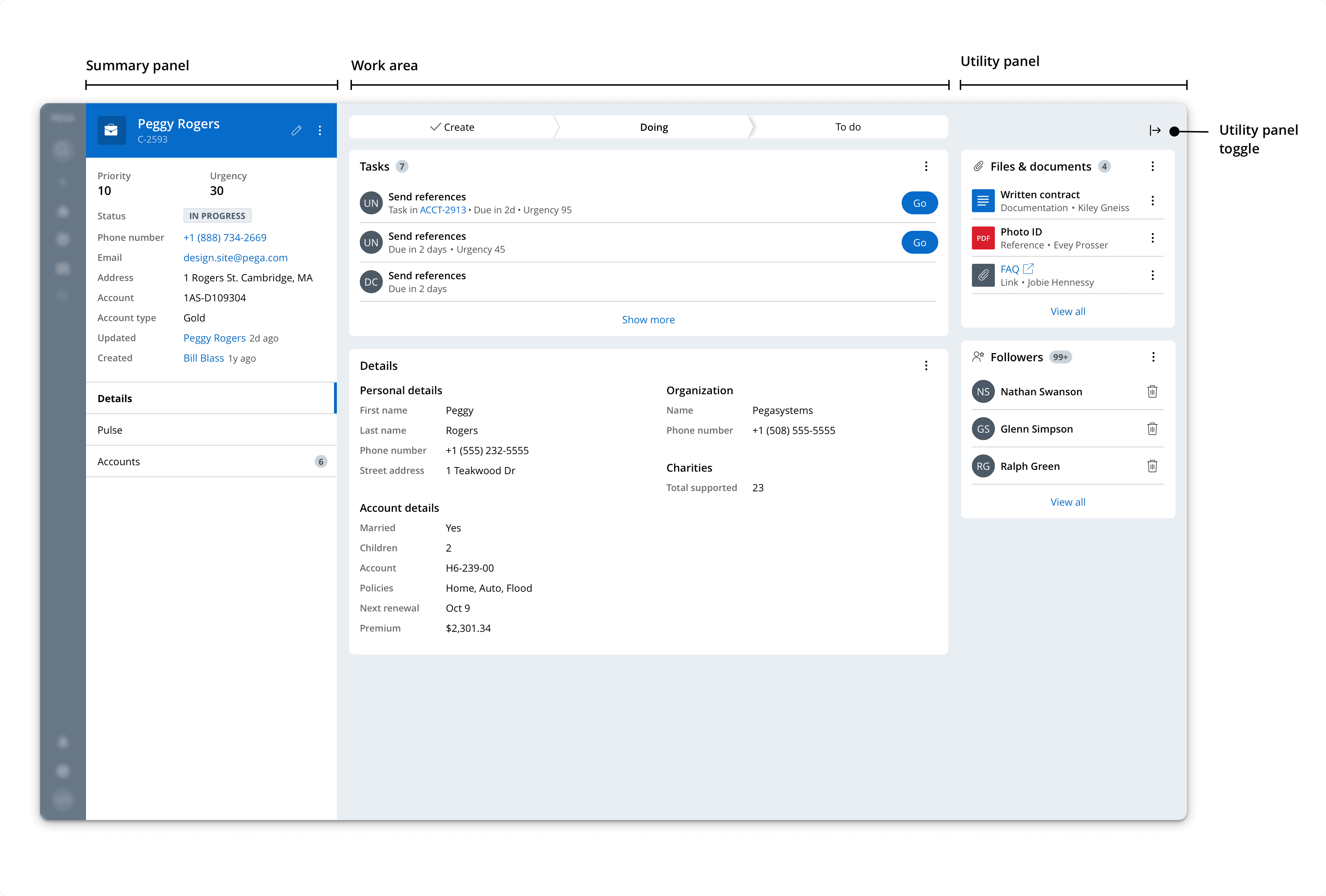This screenshot has height=896, width=1326.
Task: Open the ACCT-2913 task link
Action: pyautogui.click(x=443, y=210)
